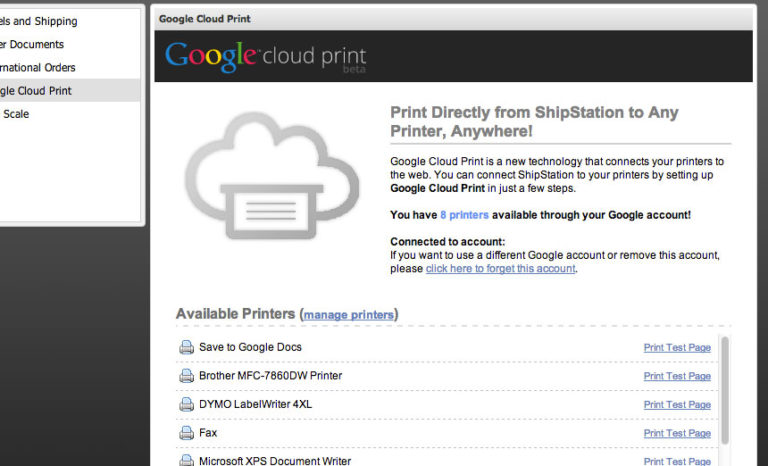Print test page for Save to Google Docs

(x=677, y=347)
